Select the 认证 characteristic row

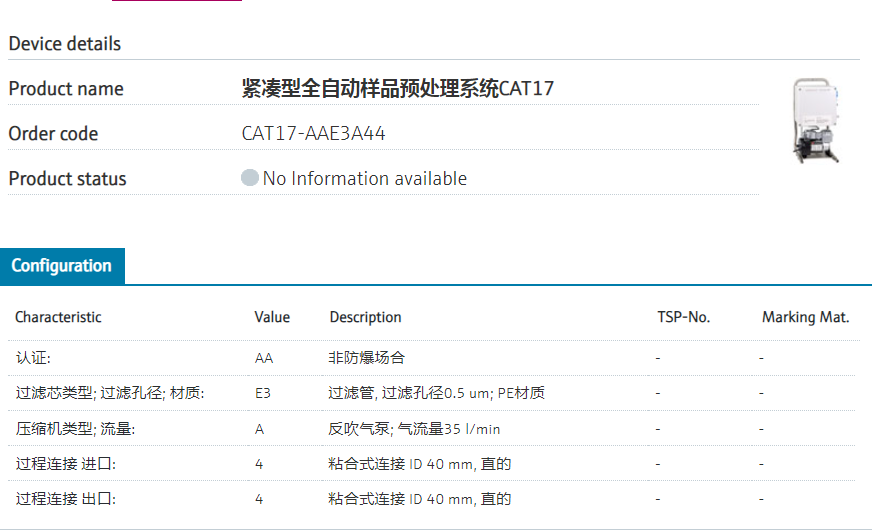click(33, 358)
